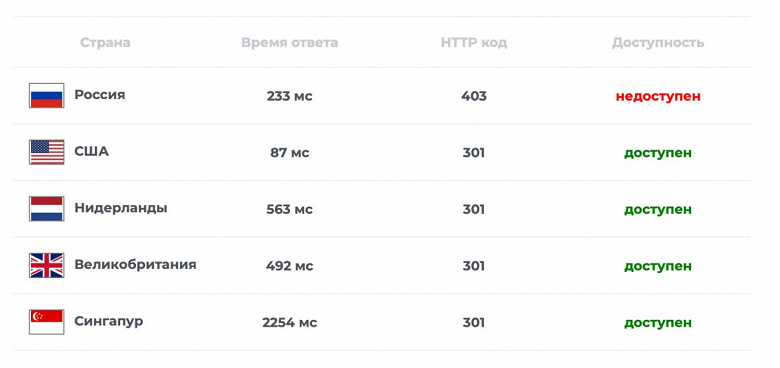This screenshot has height=368, width=780.
Task: Select the Страна column header
Action: [x=105, y=43]
